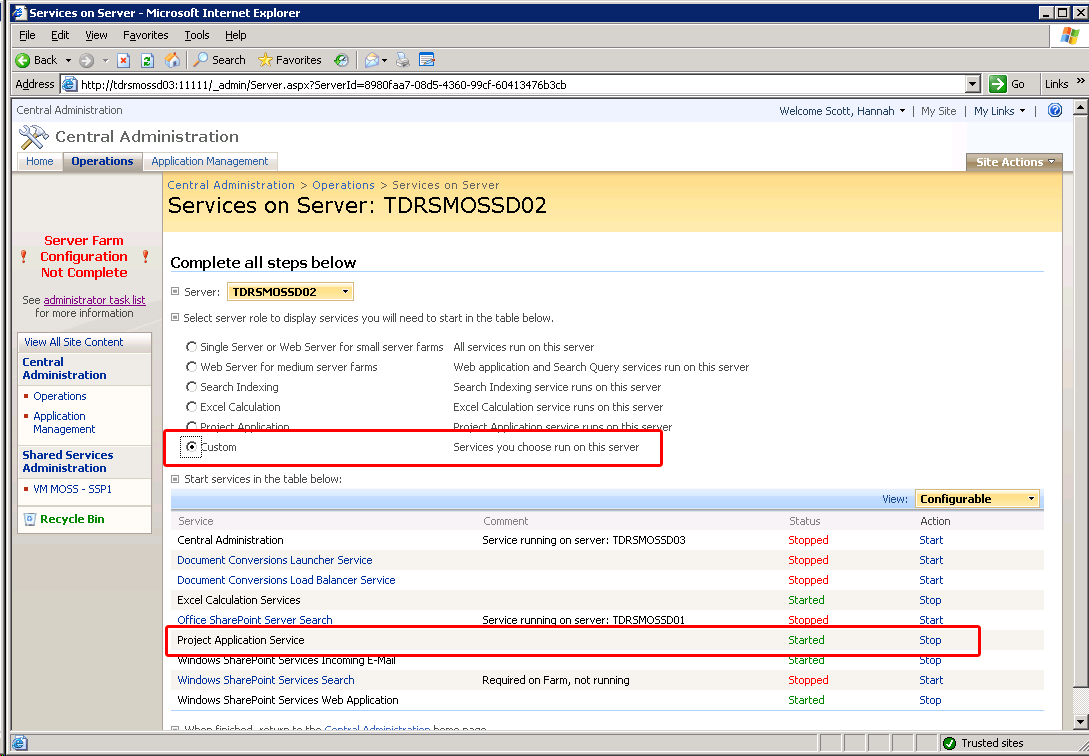
Task: Click the Mail envelope toolbar icon
Action: pos(372,60)
